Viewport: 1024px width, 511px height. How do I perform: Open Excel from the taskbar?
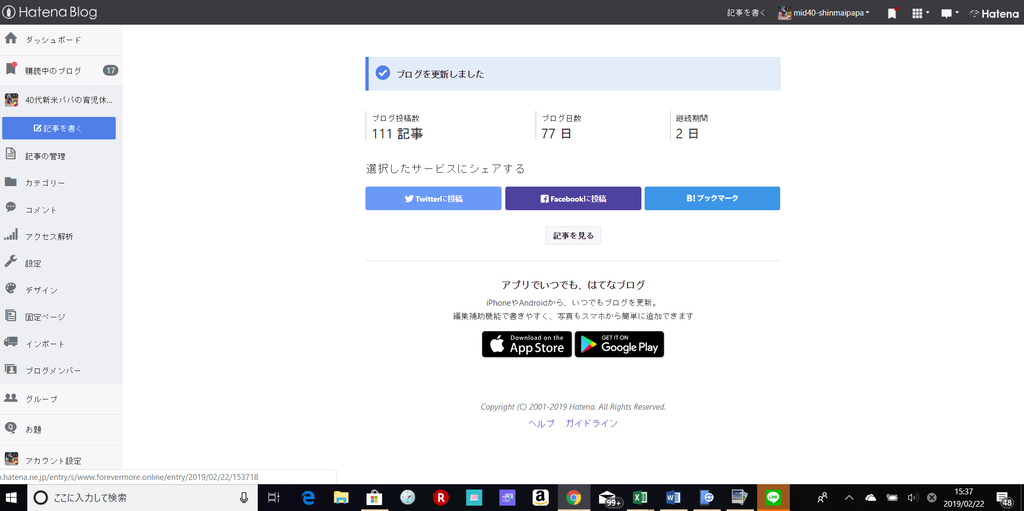coord(641,498)
